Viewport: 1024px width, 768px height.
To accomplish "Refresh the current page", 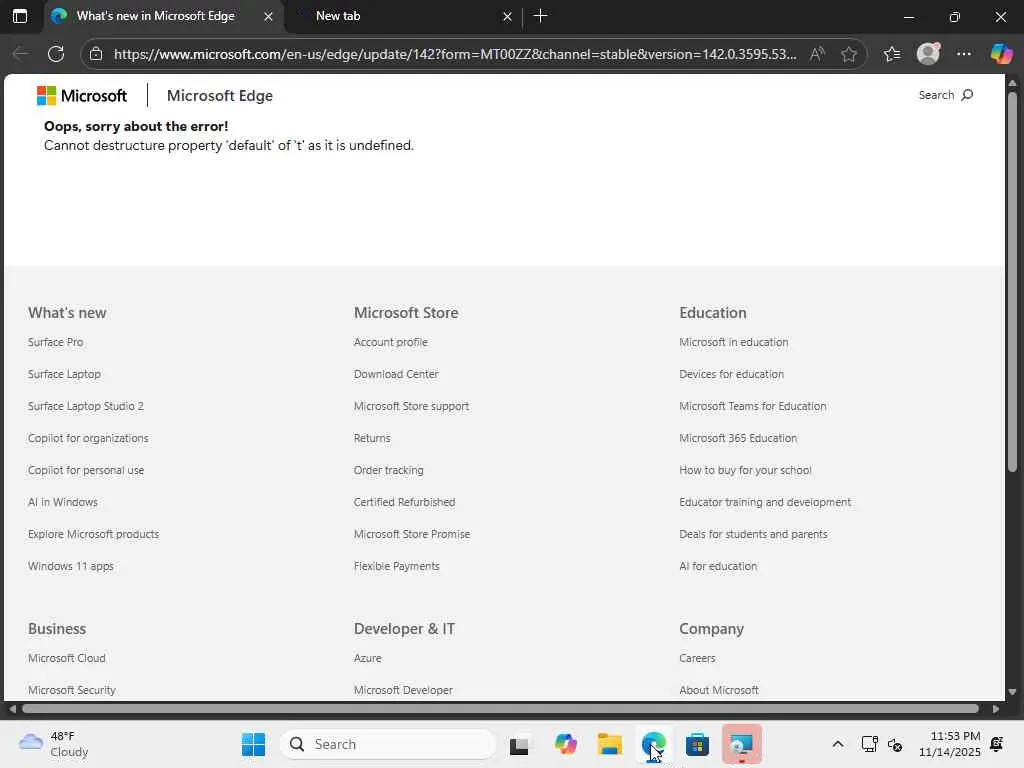I will coord(56,54).
